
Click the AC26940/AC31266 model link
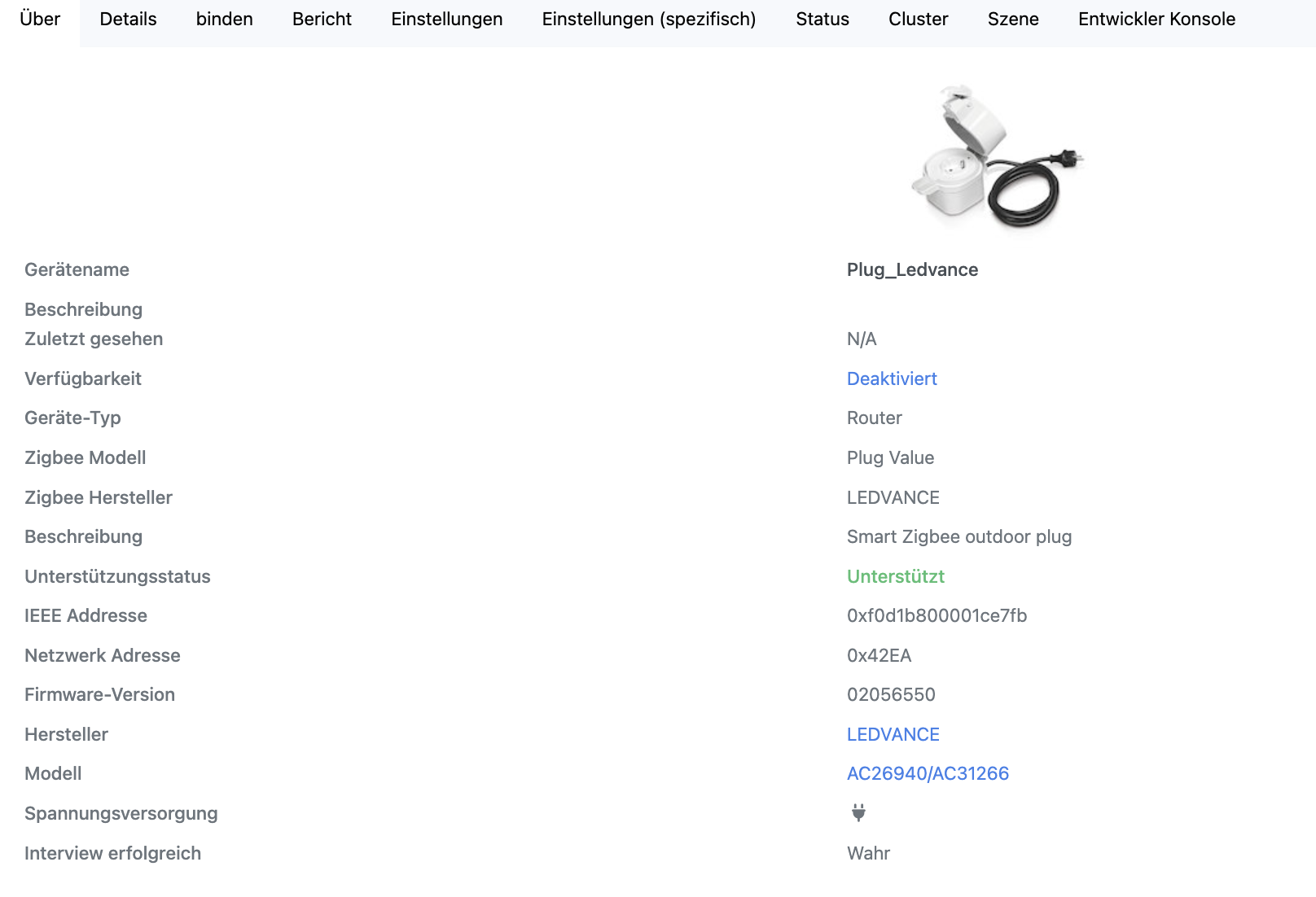coord(928,773)
